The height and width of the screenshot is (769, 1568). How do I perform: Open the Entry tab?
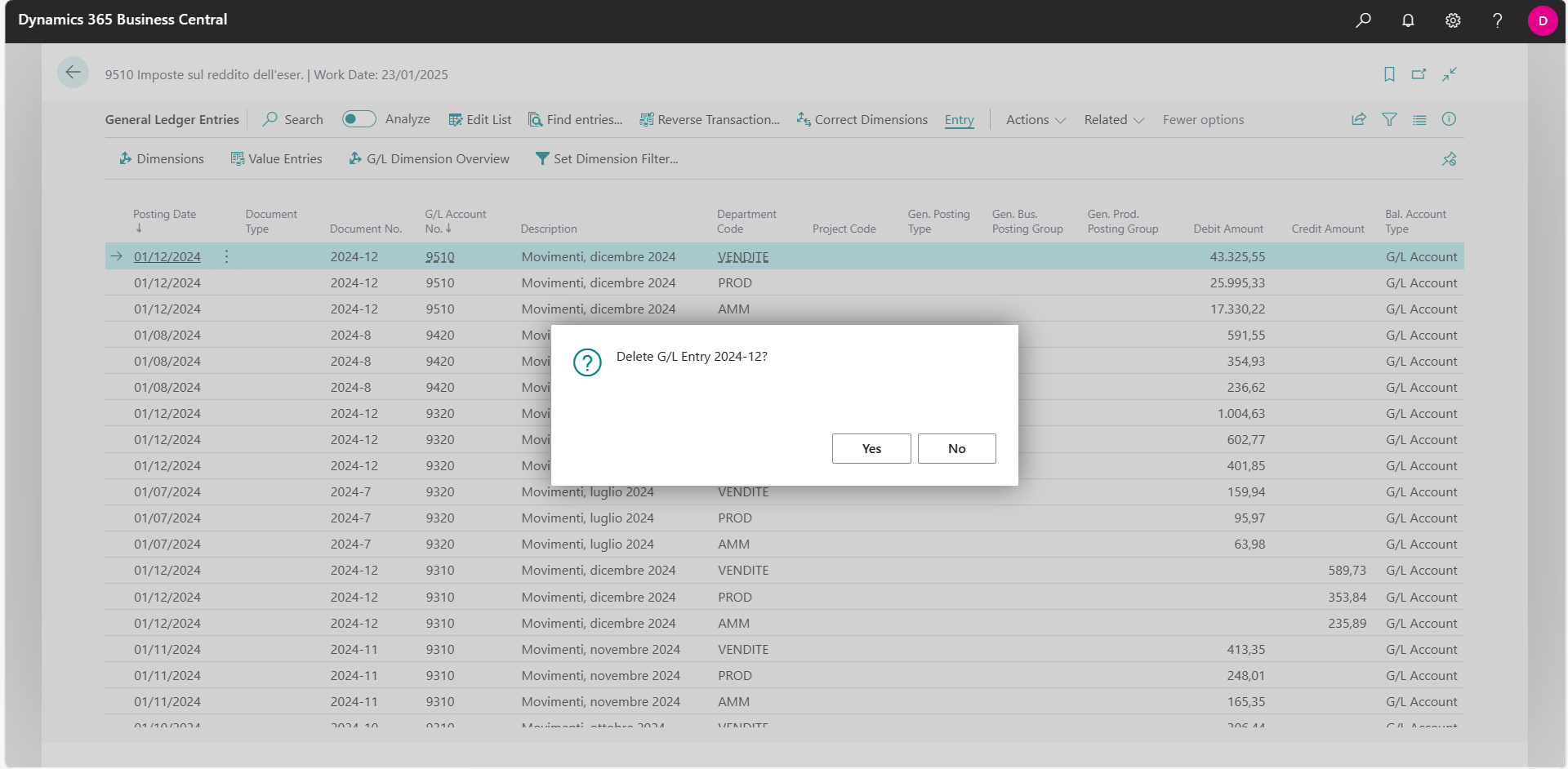coord(959,120)
